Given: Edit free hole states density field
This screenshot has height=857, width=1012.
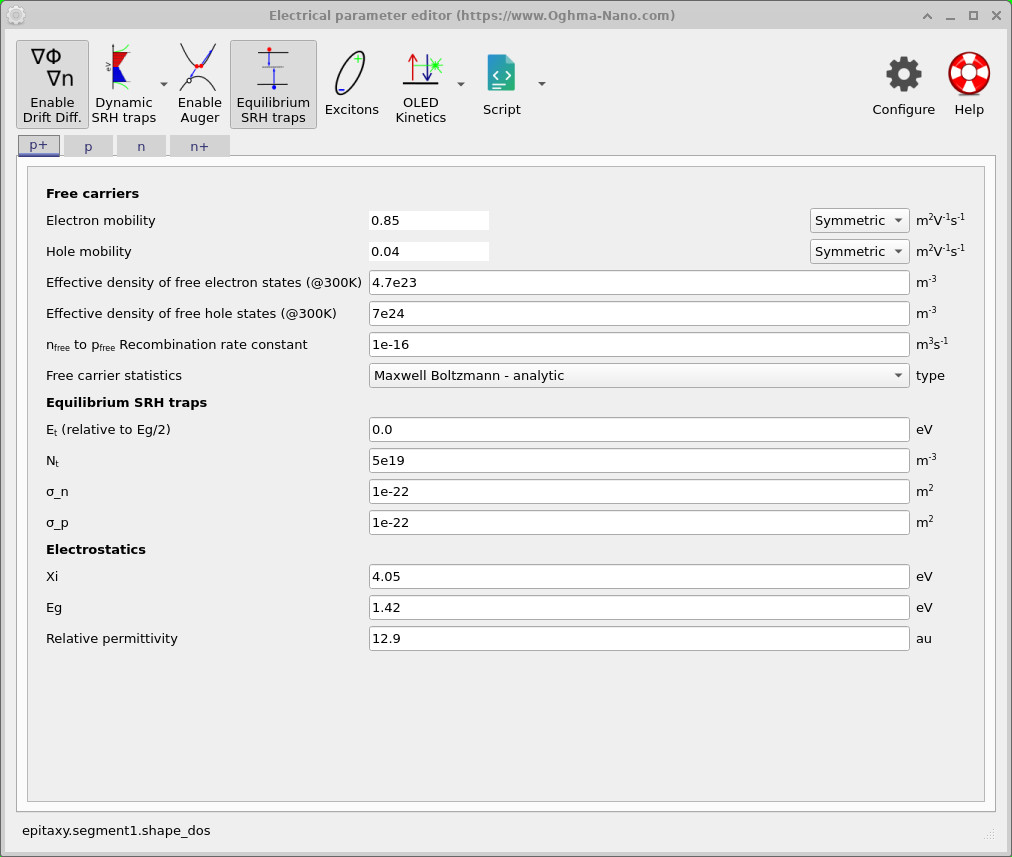Looking at the screenshot, I should pyautogui.click(x=639, y=314).
